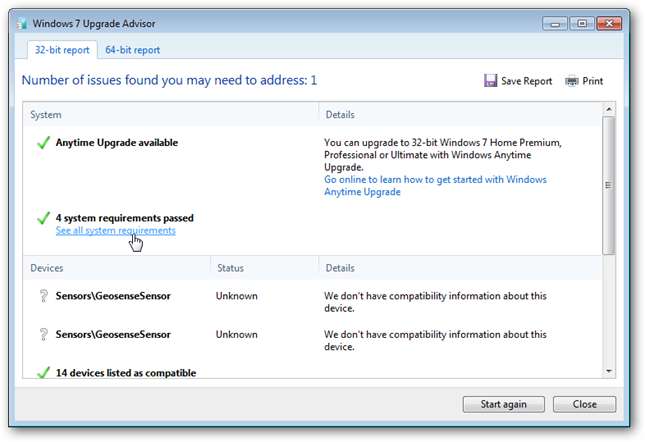Click the scrollbar up arrow
Screen dimensions: 645x442
pos(609,109)
